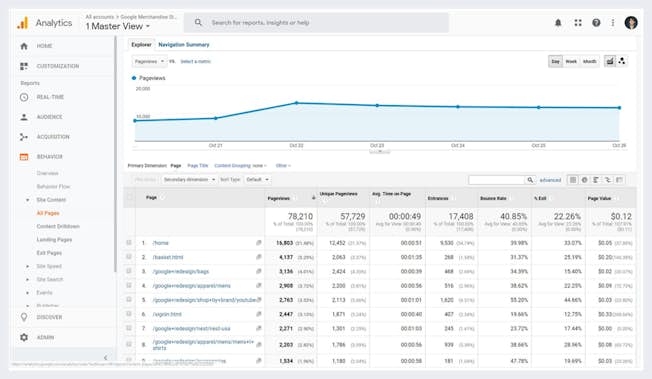Check the select-all checkbox in table header

pyautogui.click(x=129, y=197)
